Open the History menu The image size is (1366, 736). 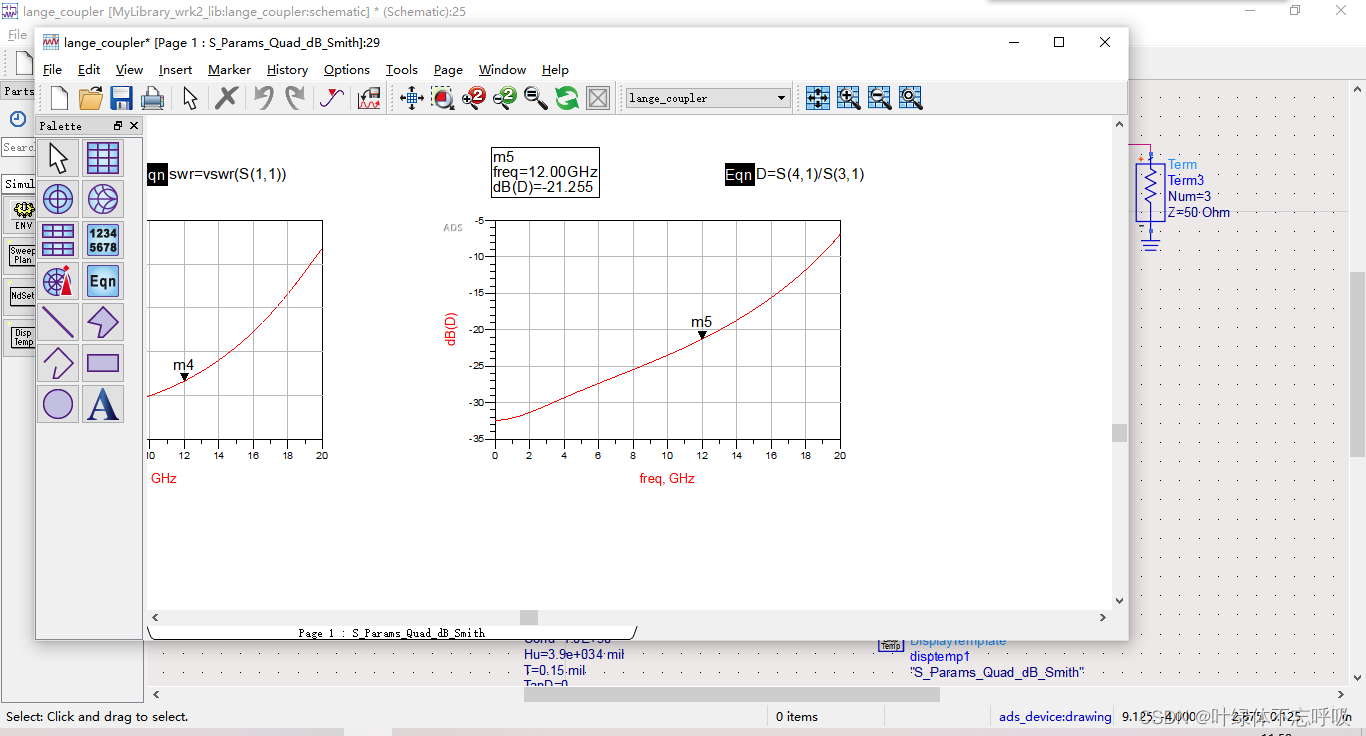click(287, 70)
